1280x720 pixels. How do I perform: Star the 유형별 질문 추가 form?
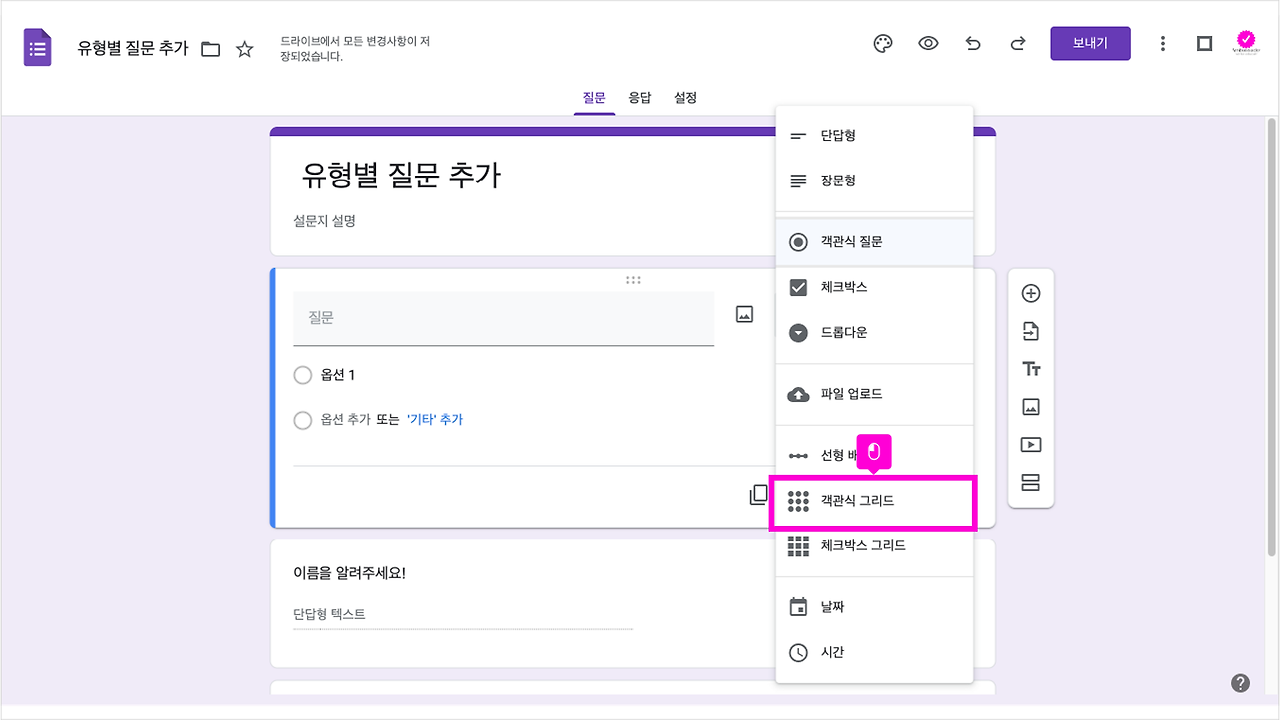click(245, 47)
